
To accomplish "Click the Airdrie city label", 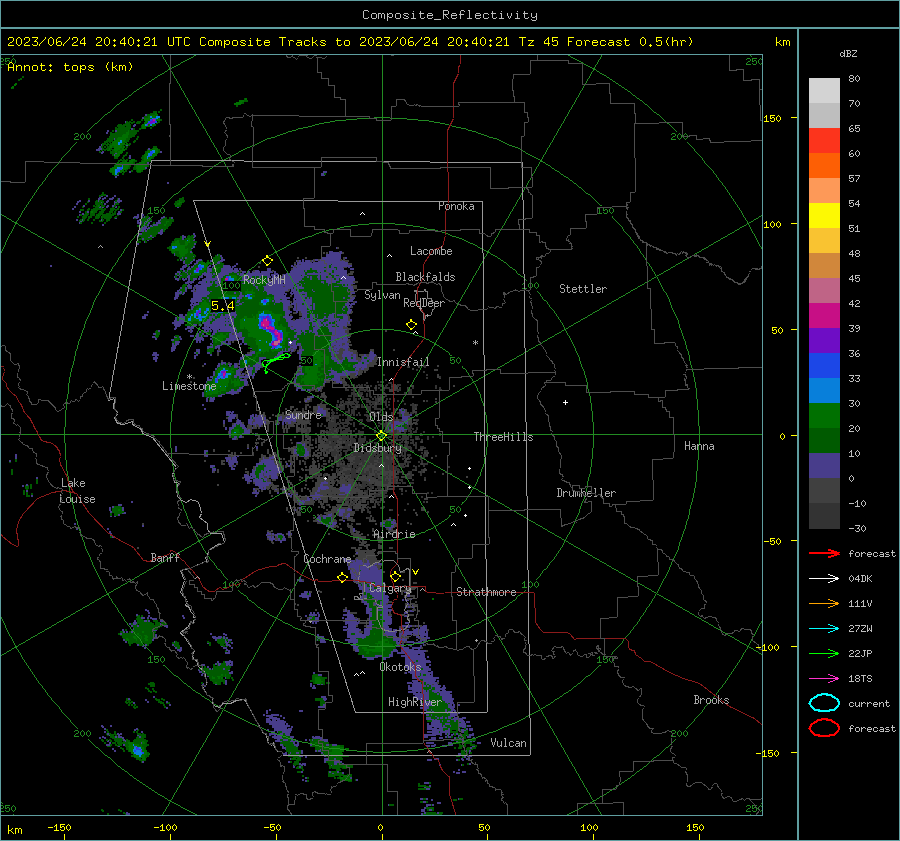I will tap(394, 534).
